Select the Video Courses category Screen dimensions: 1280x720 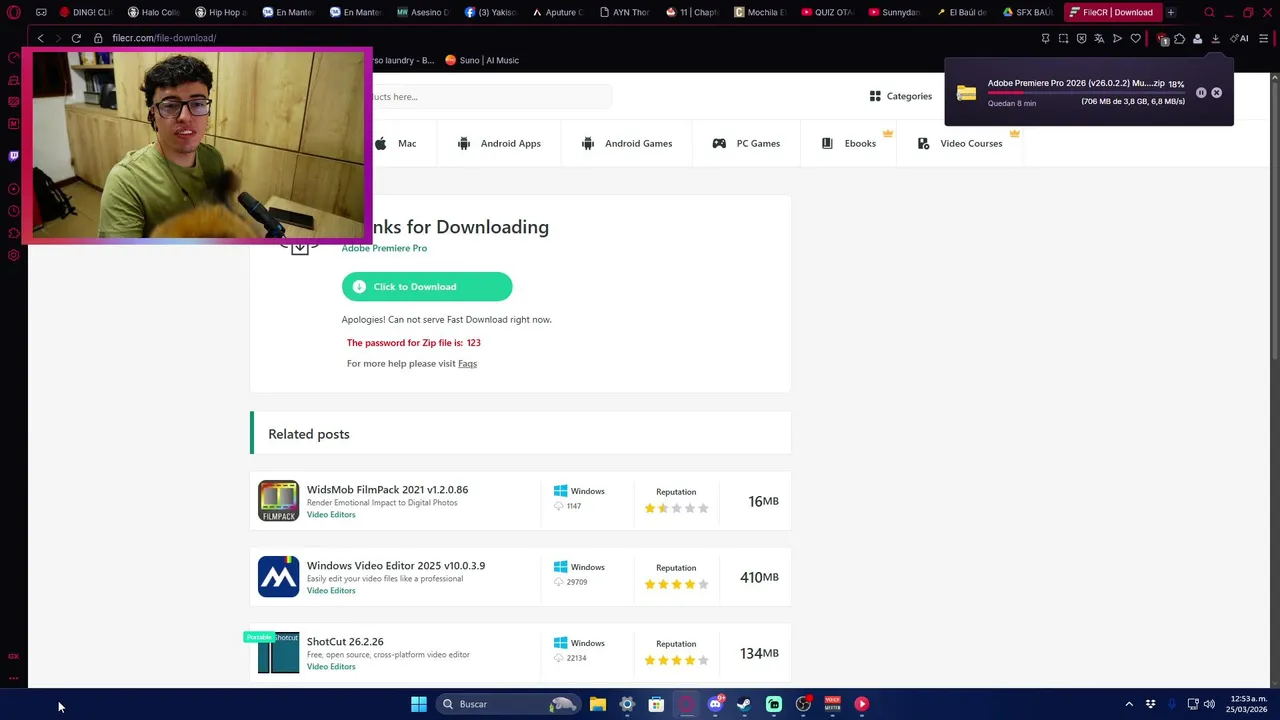[x=960, y=143]
